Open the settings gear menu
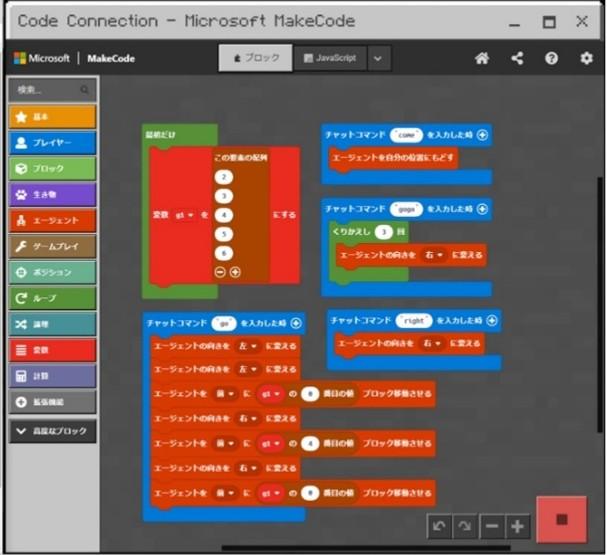The image size is (607, 555). [x=586, y=59]
